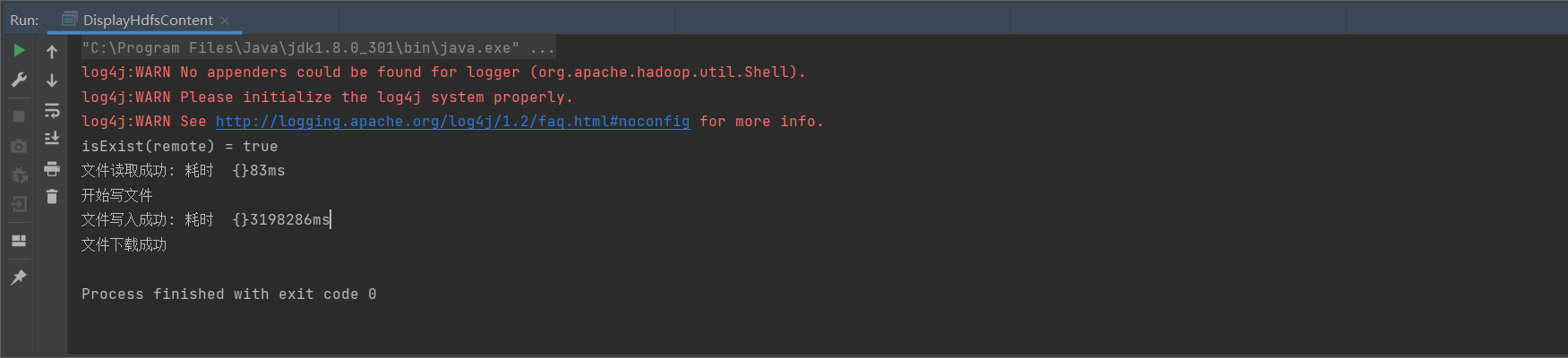Click the gray stop process square
1568x358 pixels.
point(19,116)
